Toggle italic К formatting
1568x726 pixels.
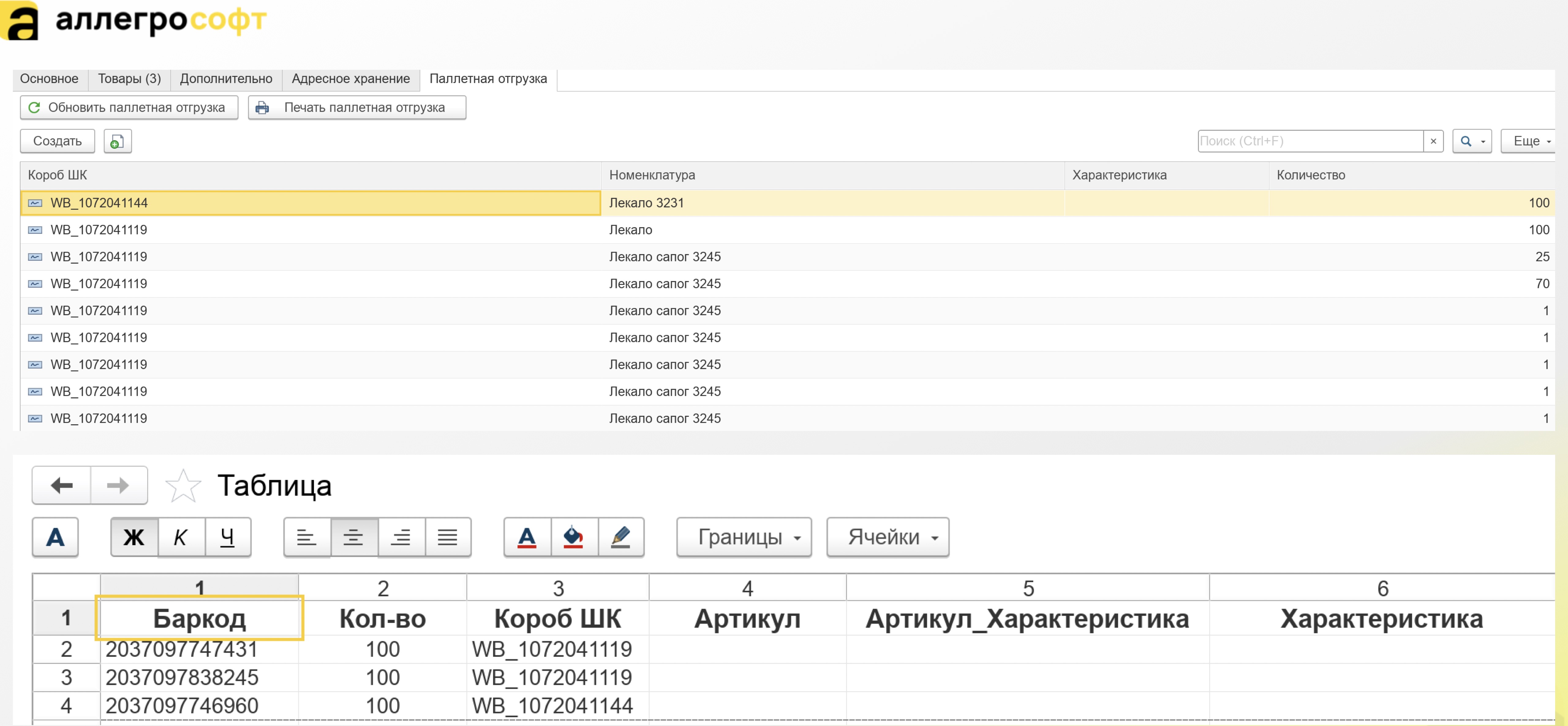coord(181,537)
